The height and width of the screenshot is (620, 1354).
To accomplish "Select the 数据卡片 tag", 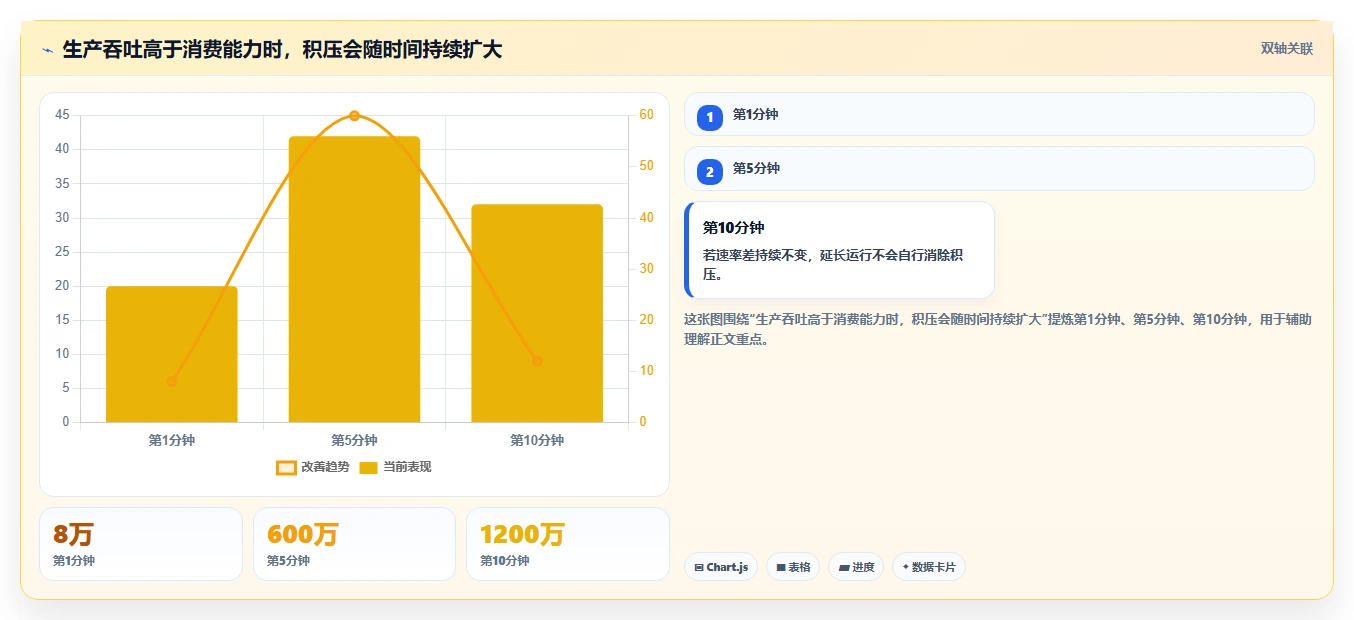I will [929, 567].
